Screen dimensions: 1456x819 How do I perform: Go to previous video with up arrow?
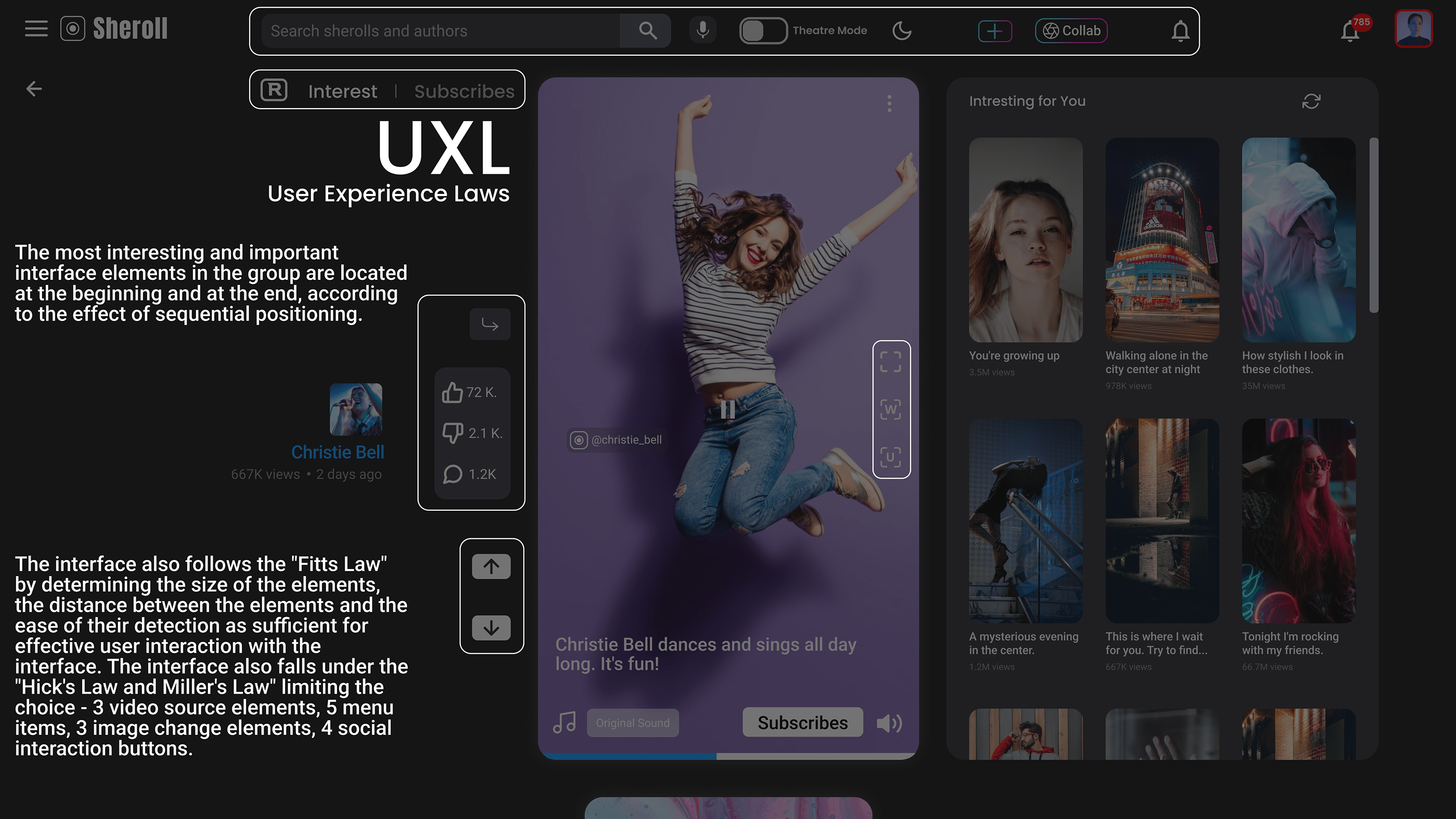click(491, 566)
